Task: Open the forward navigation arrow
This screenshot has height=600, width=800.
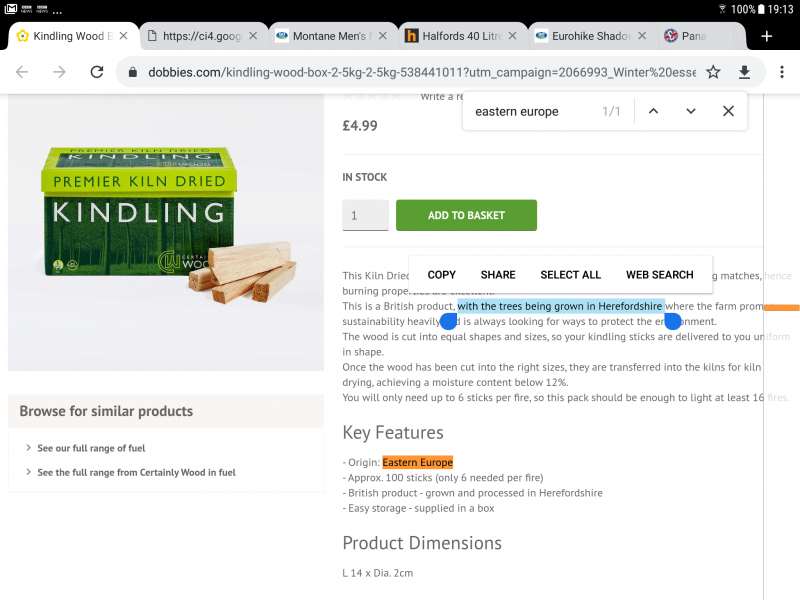Action: click(58, 72)
